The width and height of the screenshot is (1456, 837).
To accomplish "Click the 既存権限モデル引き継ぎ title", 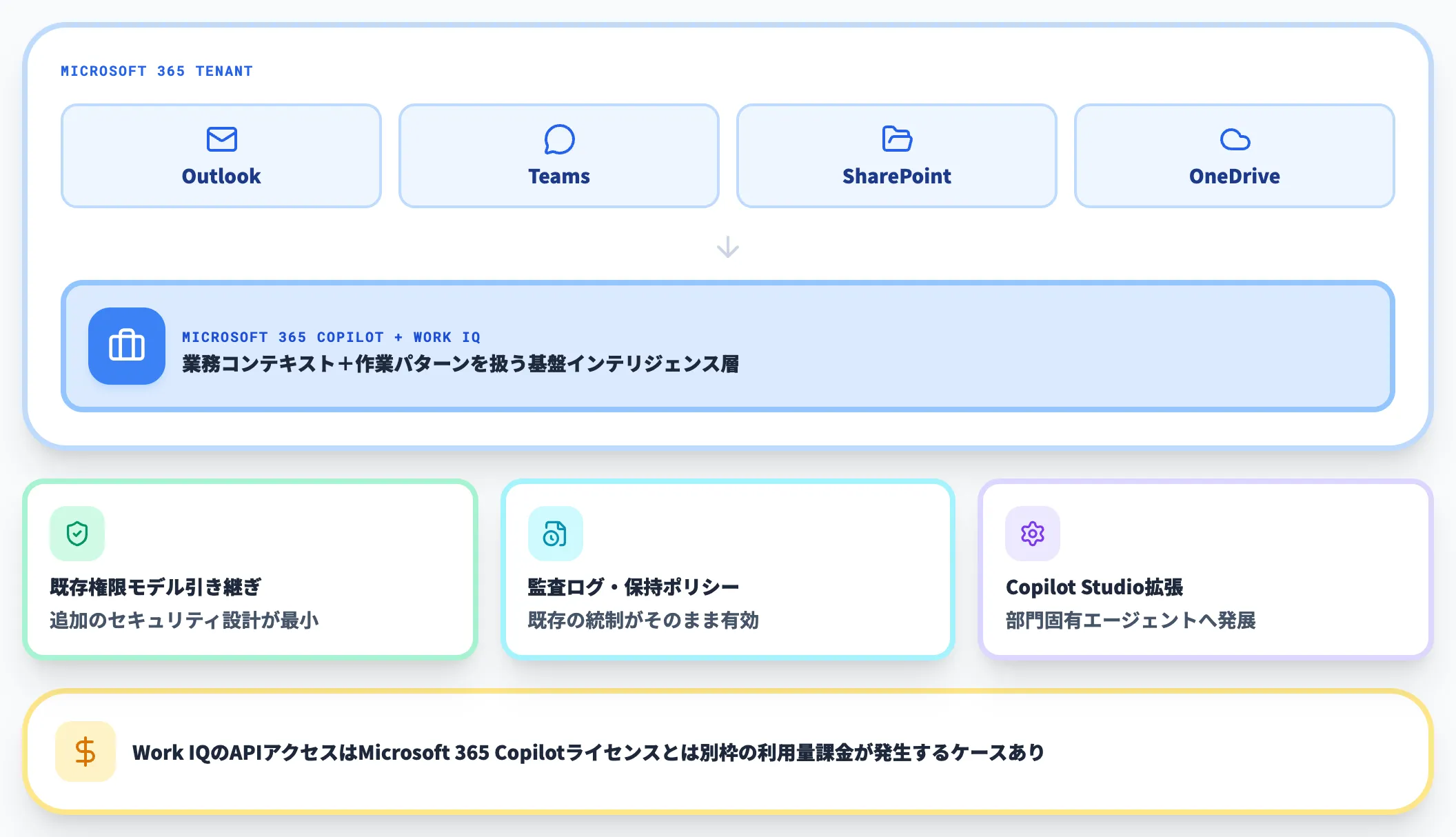I will point(155,587).
